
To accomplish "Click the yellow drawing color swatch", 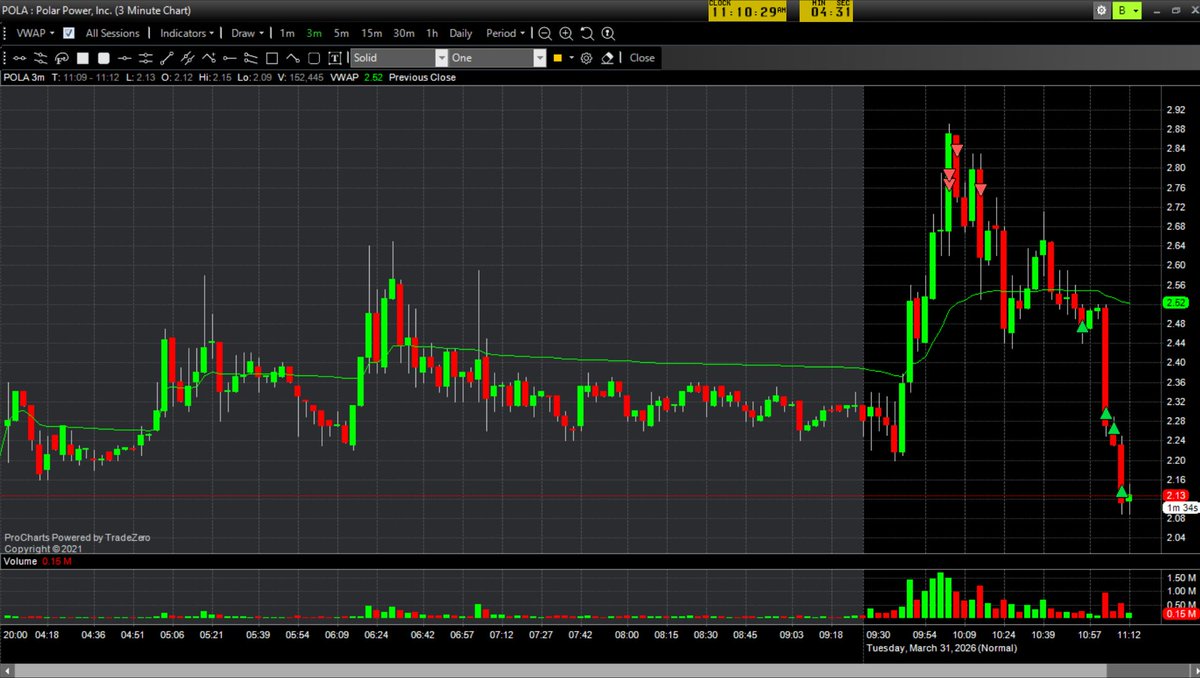I will click(x=557, y=58).
